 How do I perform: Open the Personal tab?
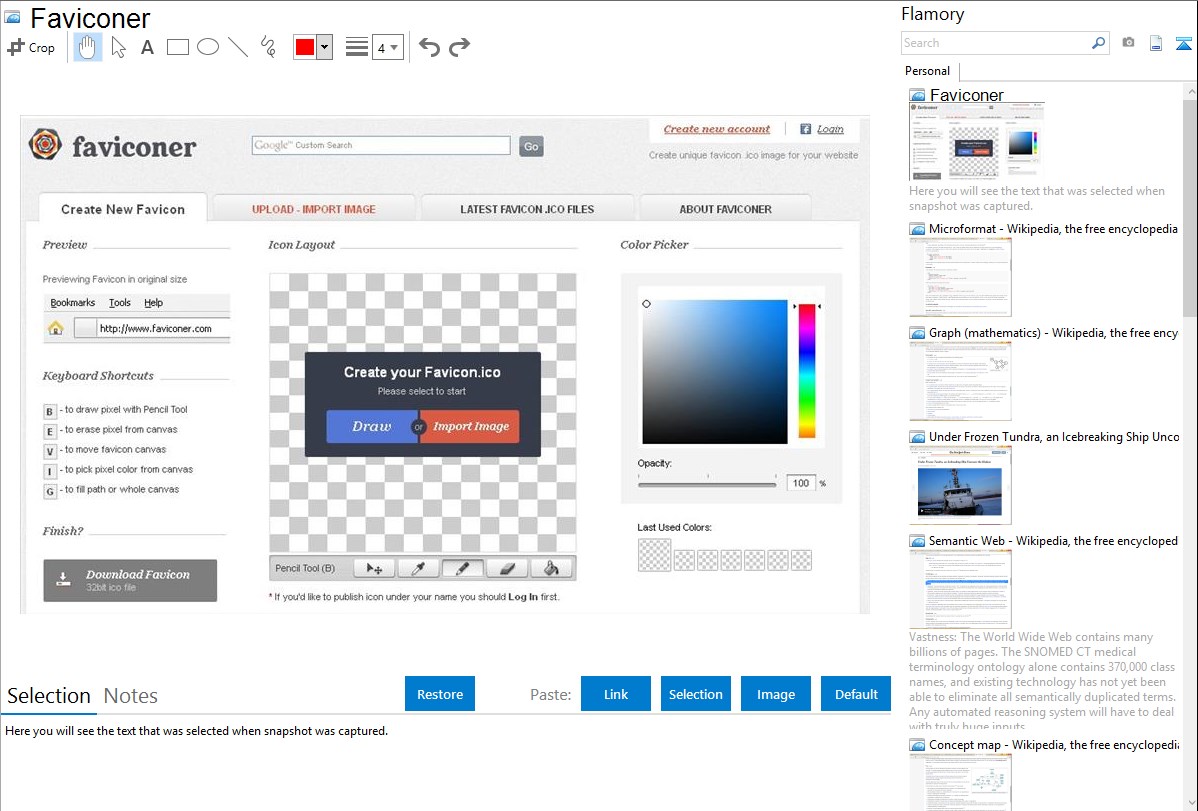click(928, 71)
